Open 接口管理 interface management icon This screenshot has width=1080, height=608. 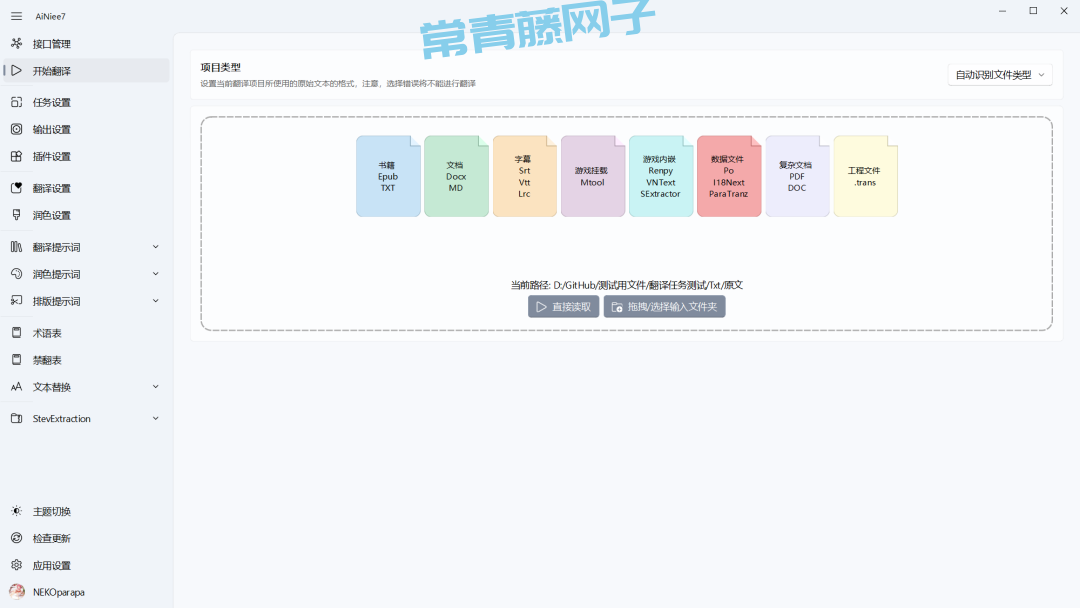tap(16, 44)
